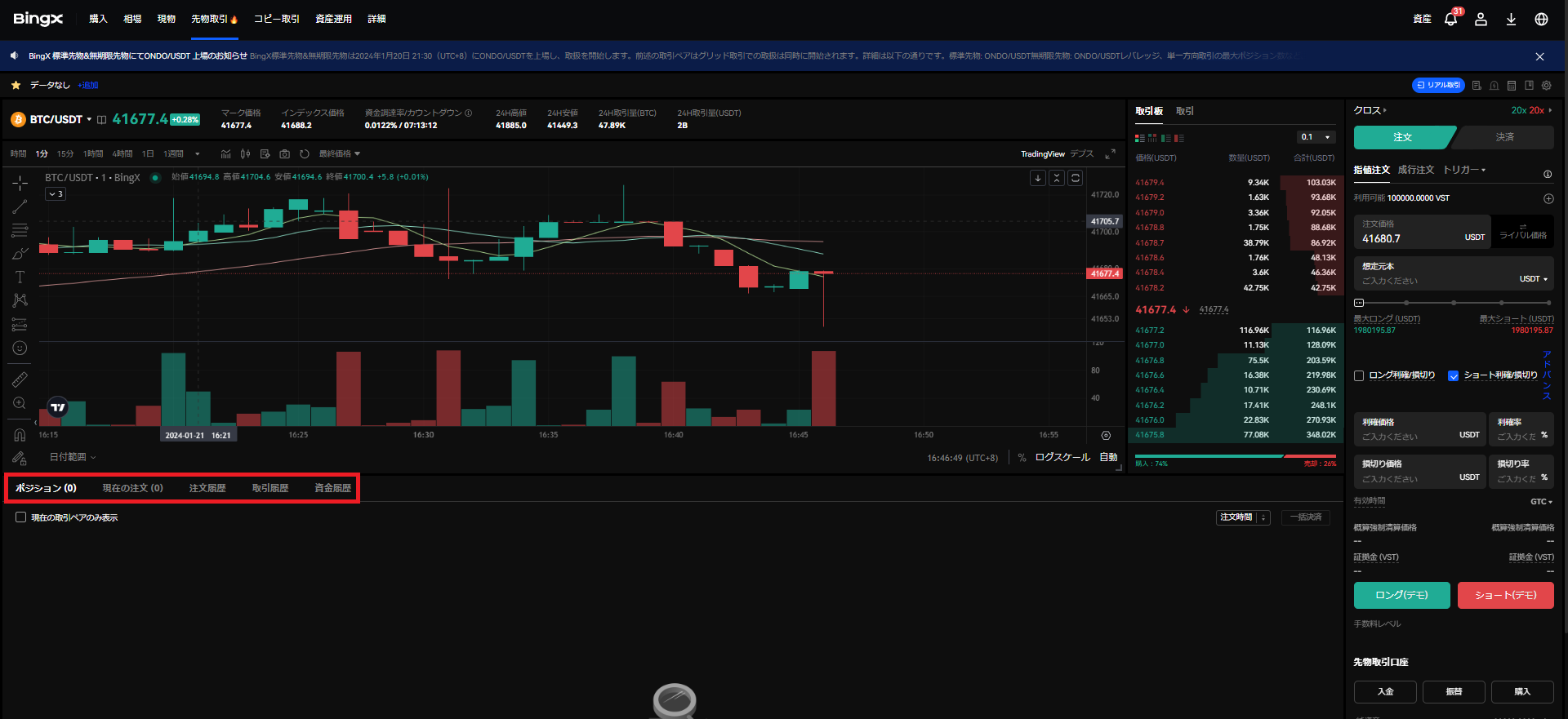Open the 最終価格 price type dropdown
The image size is (1568, 719).
click(x=339, y=154)
